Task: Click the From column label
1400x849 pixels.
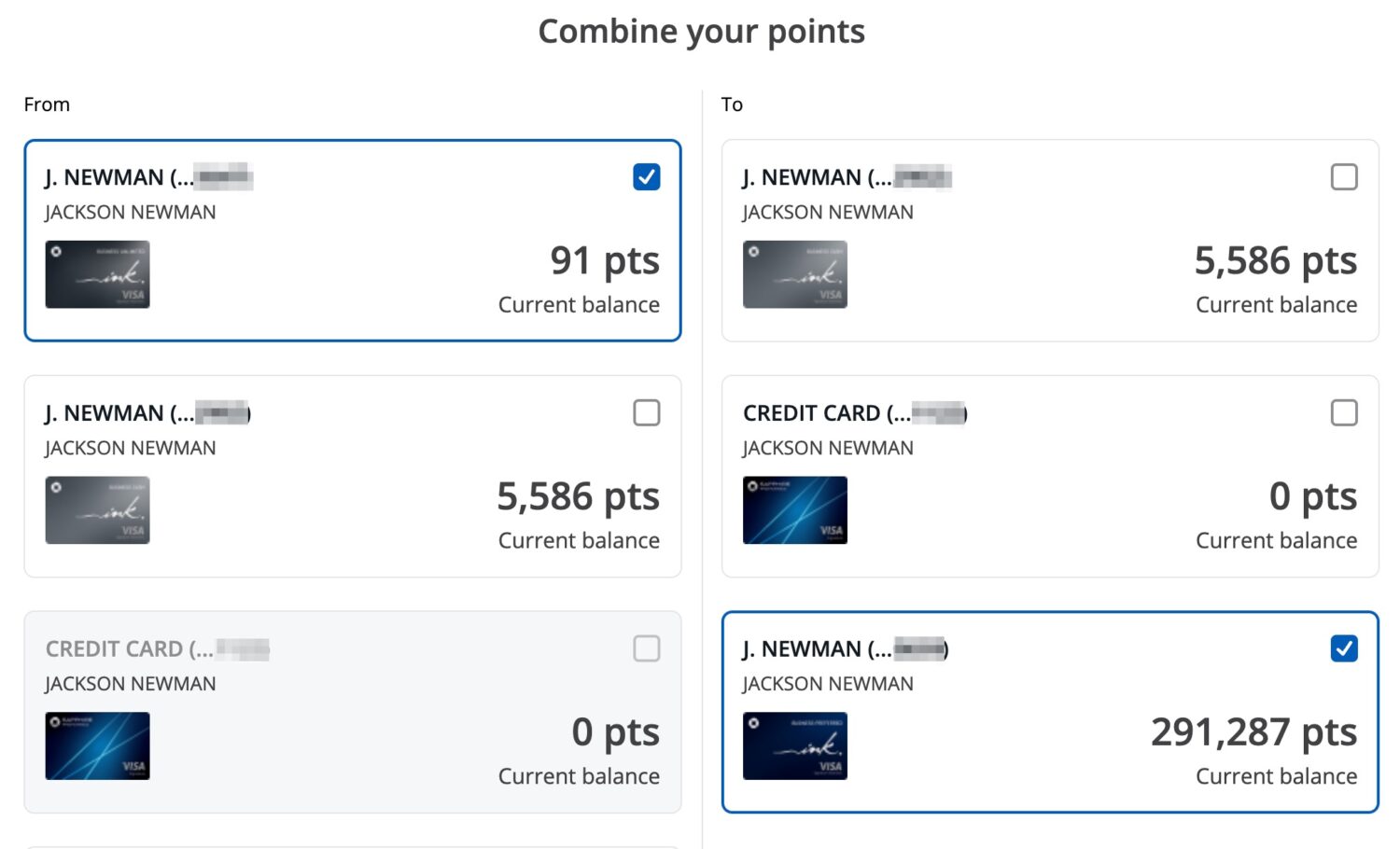Action: click(48, 104)
